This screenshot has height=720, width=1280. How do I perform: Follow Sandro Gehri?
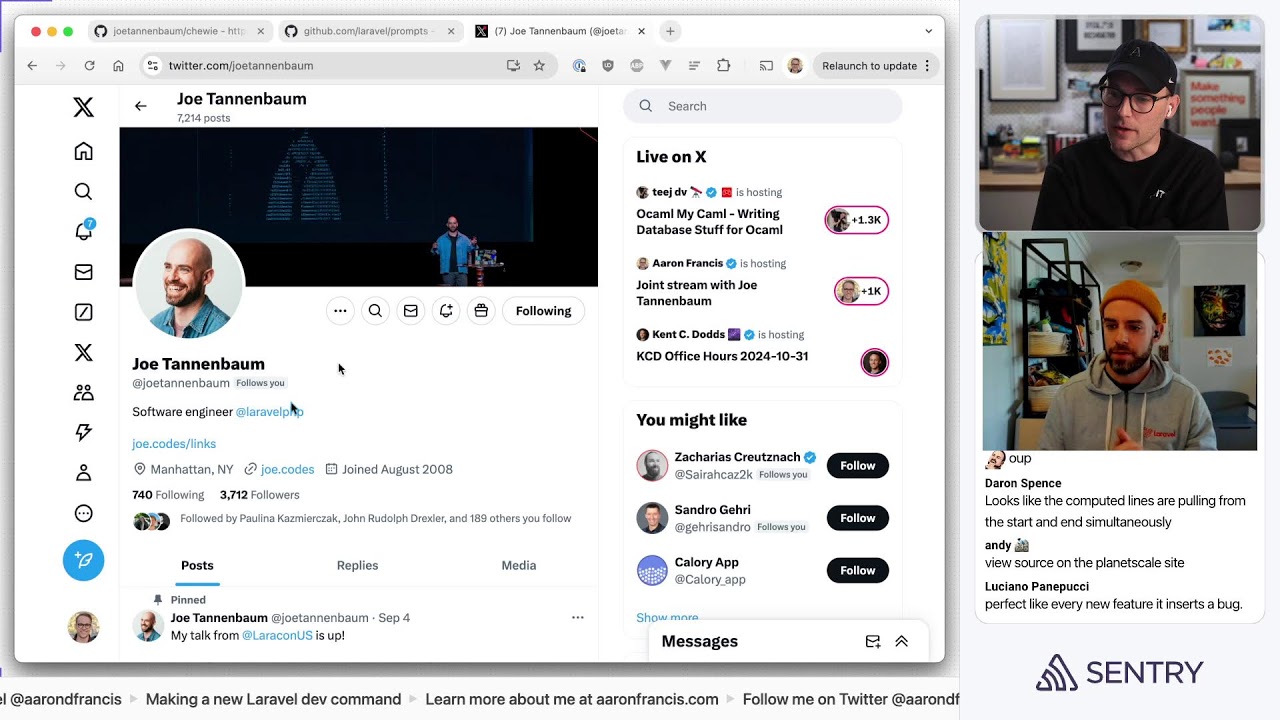pyautogui.click(x=858, y=518)
